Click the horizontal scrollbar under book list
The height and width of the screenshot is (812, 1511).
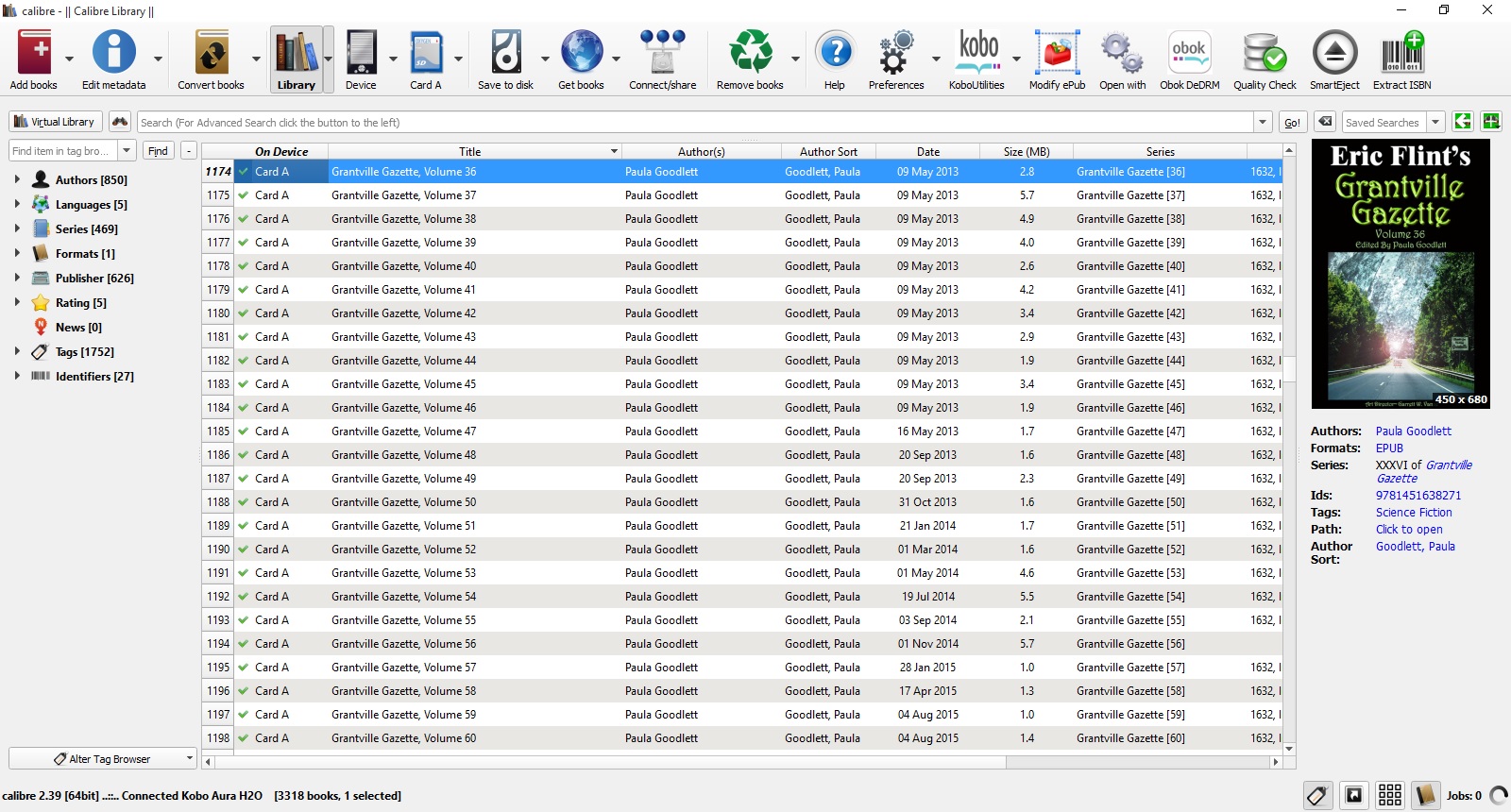[x=604, y=761]
